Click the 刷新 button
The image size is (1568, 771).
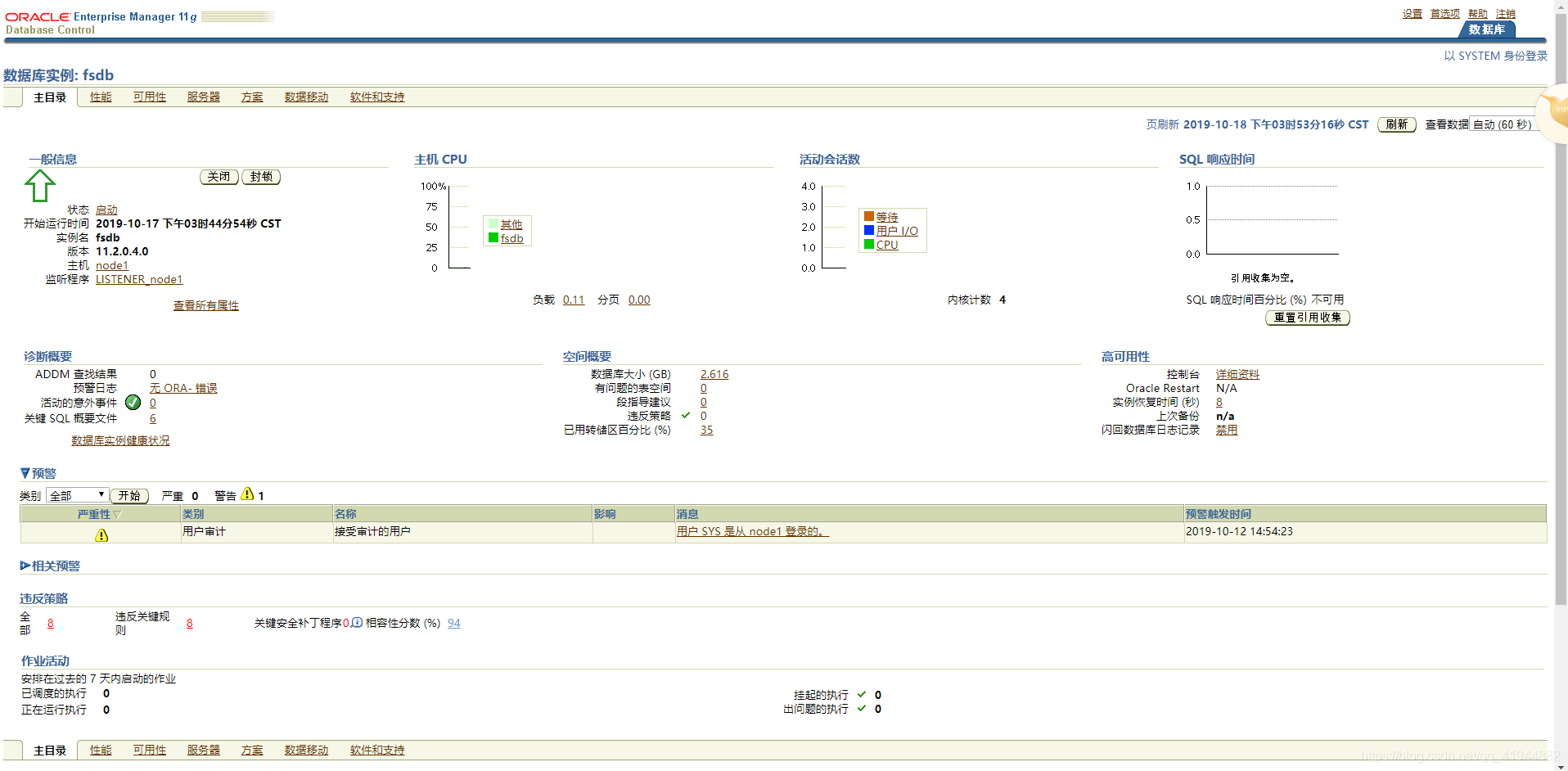(x=1397, y=124)
